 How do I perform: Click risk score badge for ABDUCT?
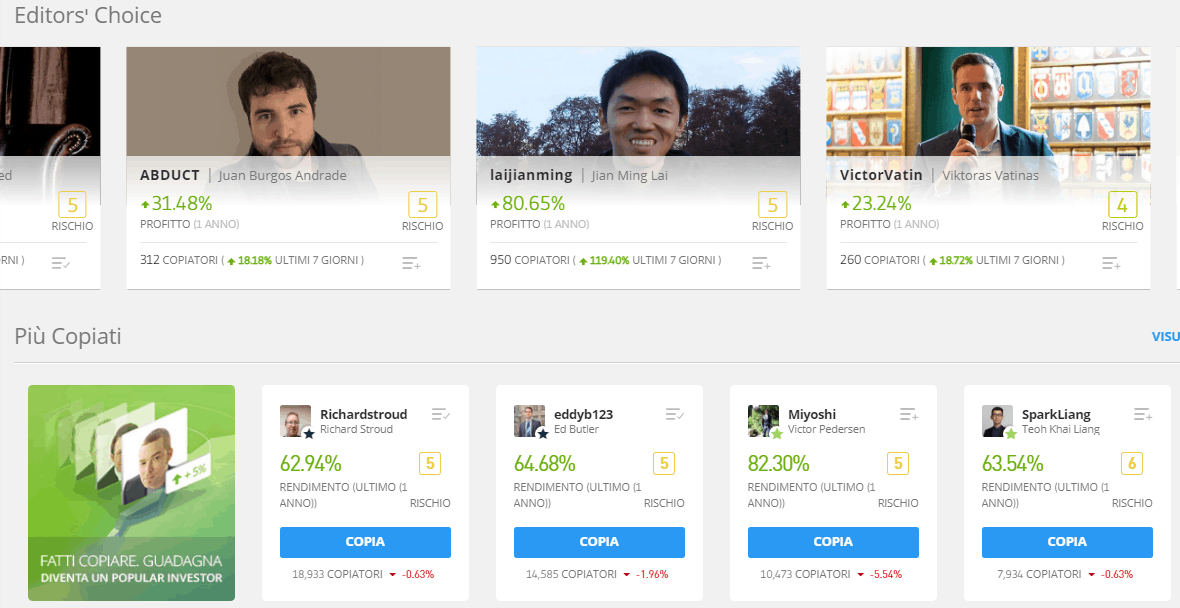(423, 205)
